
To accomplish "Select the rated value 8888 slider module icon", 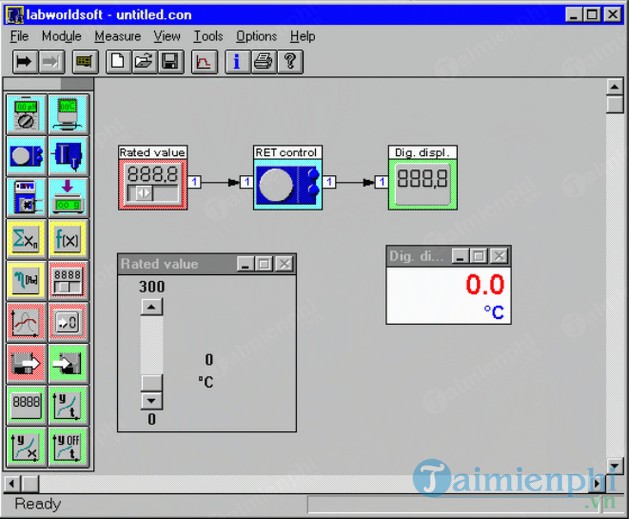I will [68, 281].
